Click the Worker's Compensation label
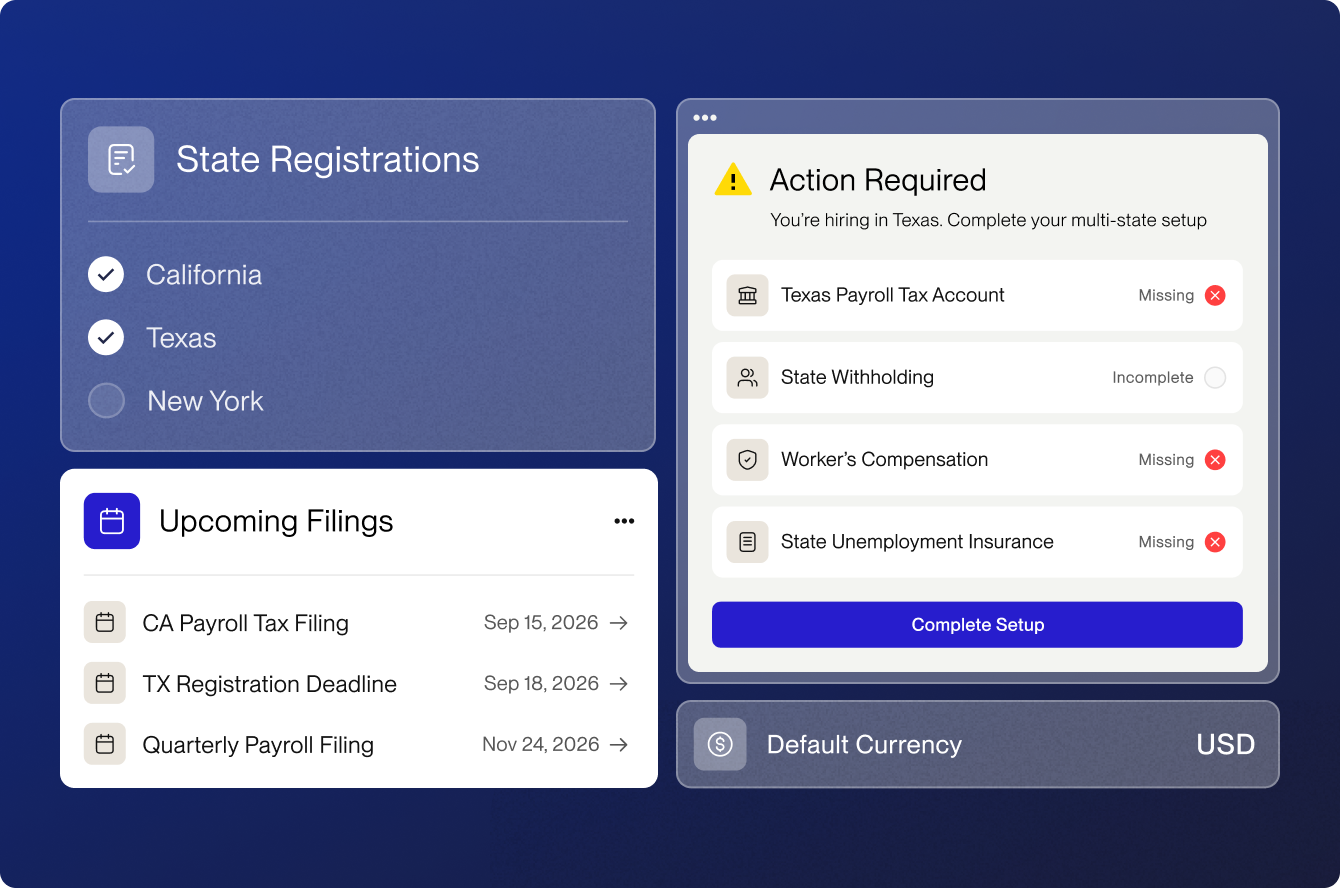This screenshot has width=1340, height=888. tap(884, 459)
